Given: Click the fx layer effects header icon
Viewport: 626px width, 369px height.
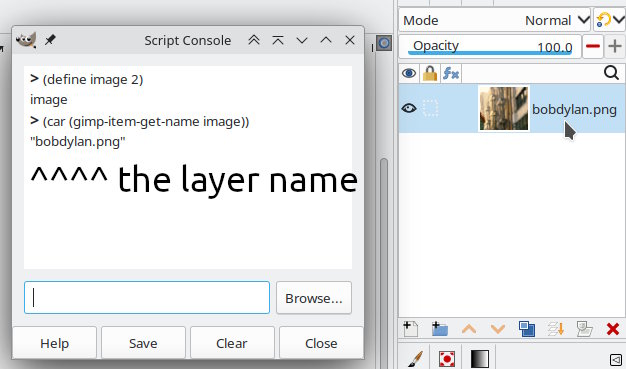Looking at the screenshot, I should pos(451,73).
